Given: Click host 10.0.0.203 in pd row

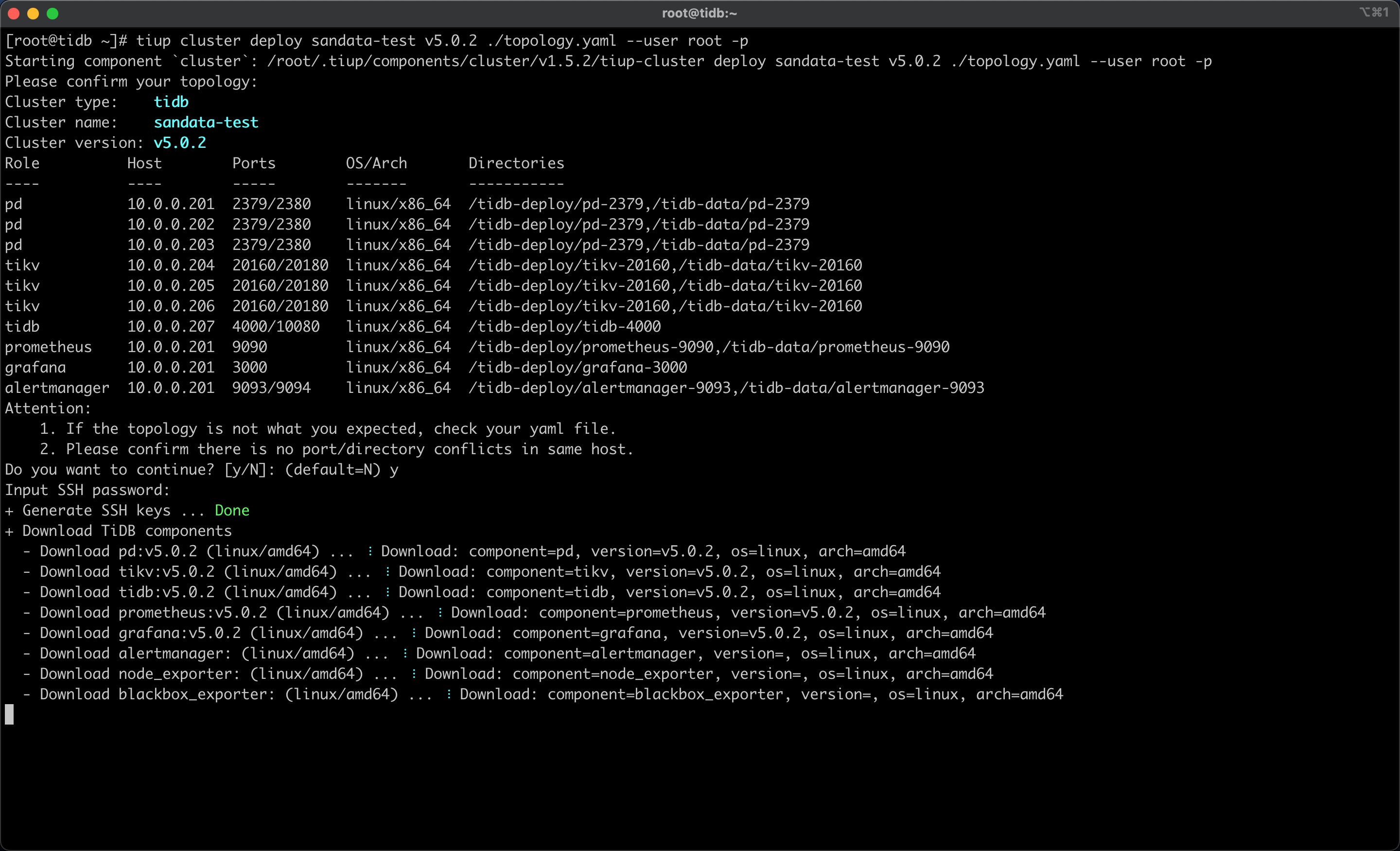Looking at the screenshot, I should tap(171, 245).
